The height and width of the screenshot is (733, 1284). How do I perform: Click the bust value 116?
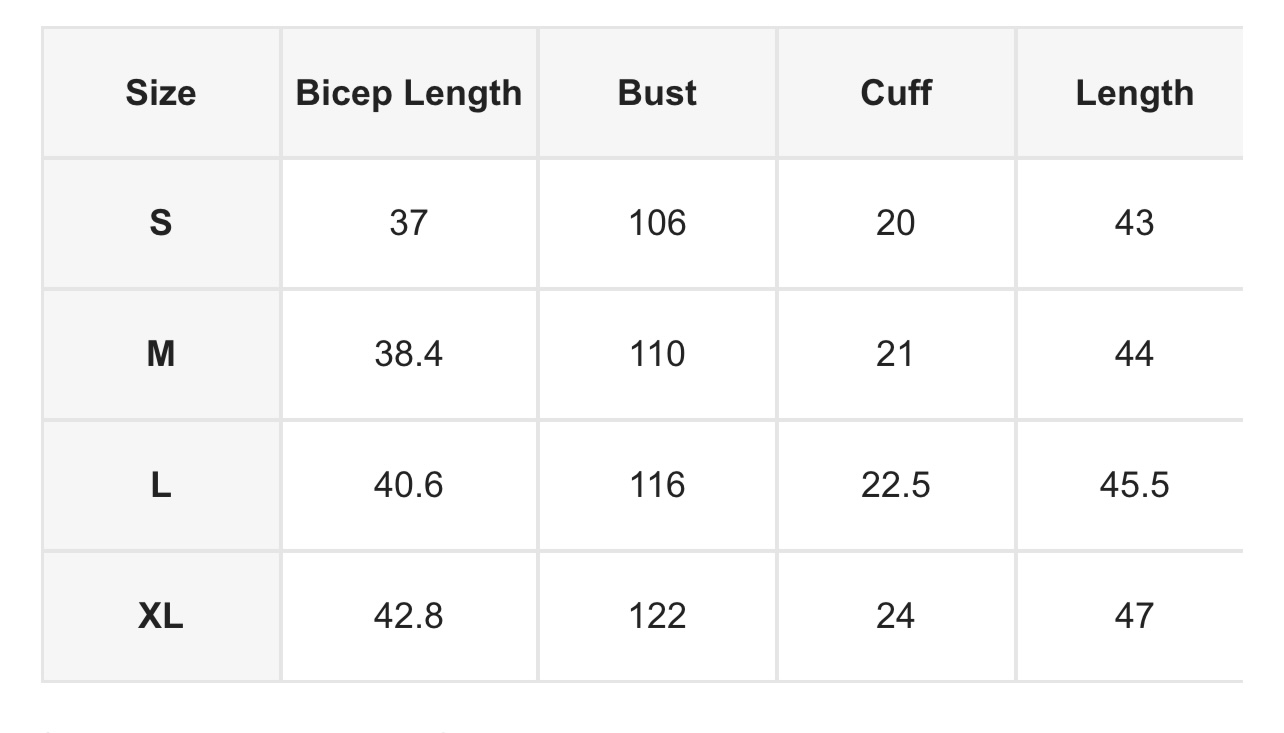657,485
